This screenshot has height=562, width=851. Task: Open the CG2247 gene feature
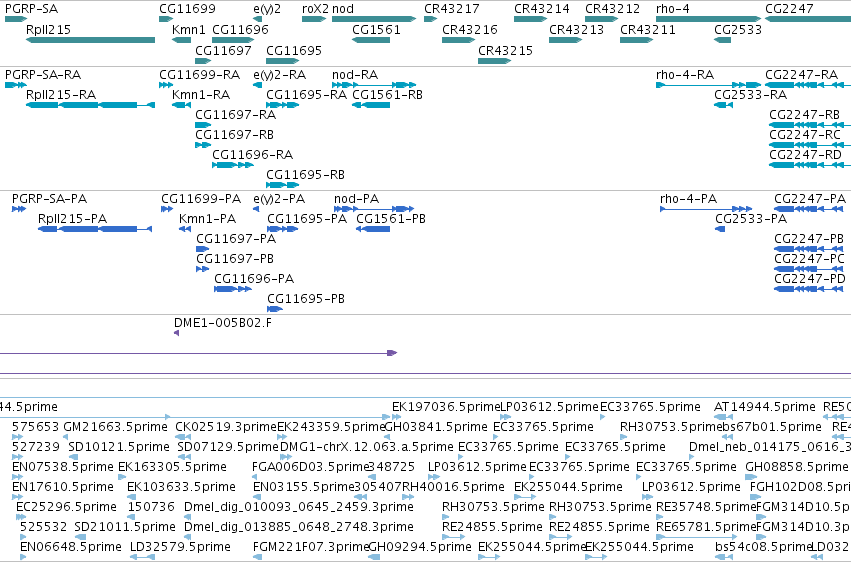[808, 19]
